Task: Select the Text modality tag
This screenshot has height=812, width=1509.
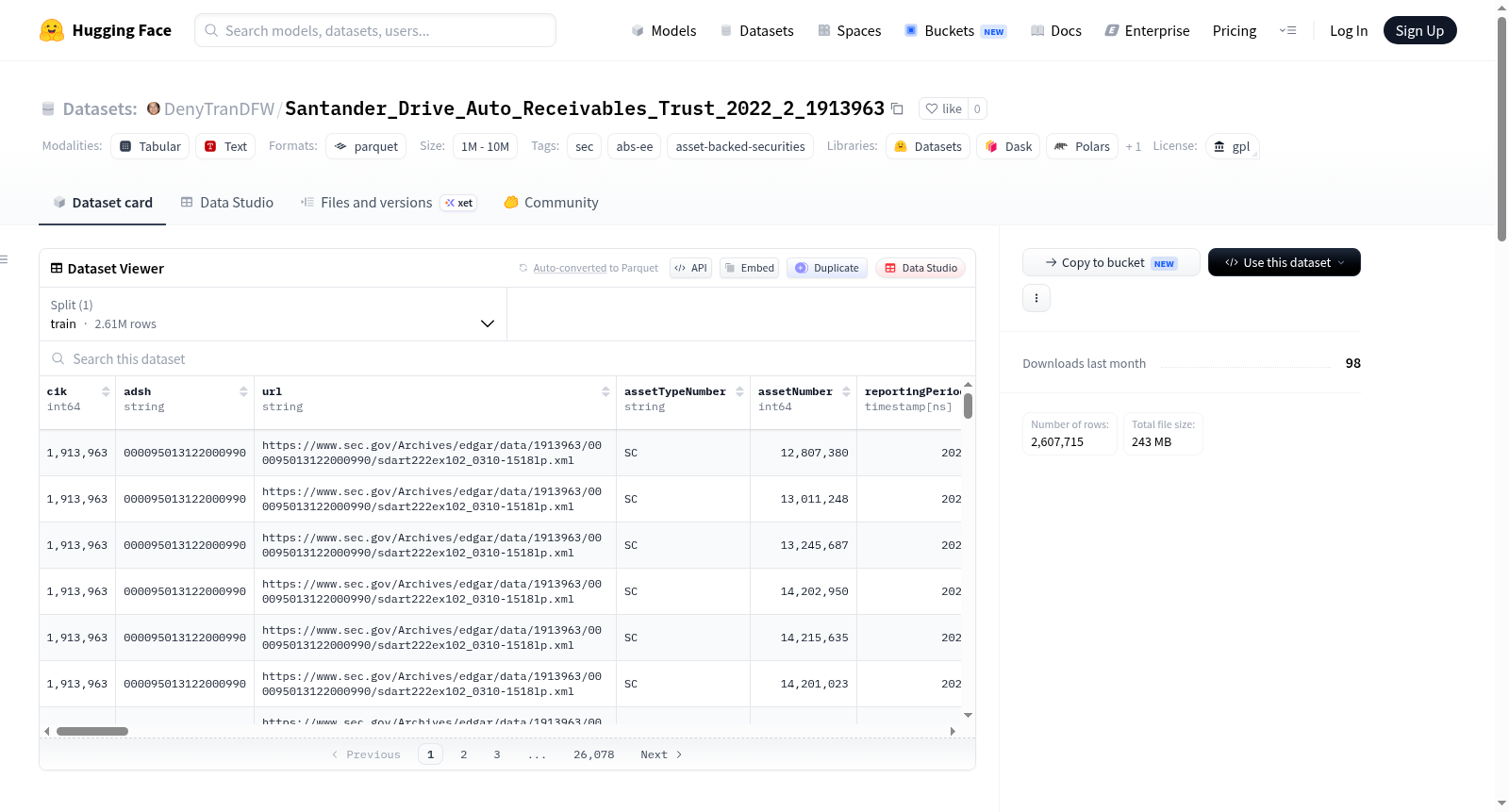Action: [x=225, y=146]
